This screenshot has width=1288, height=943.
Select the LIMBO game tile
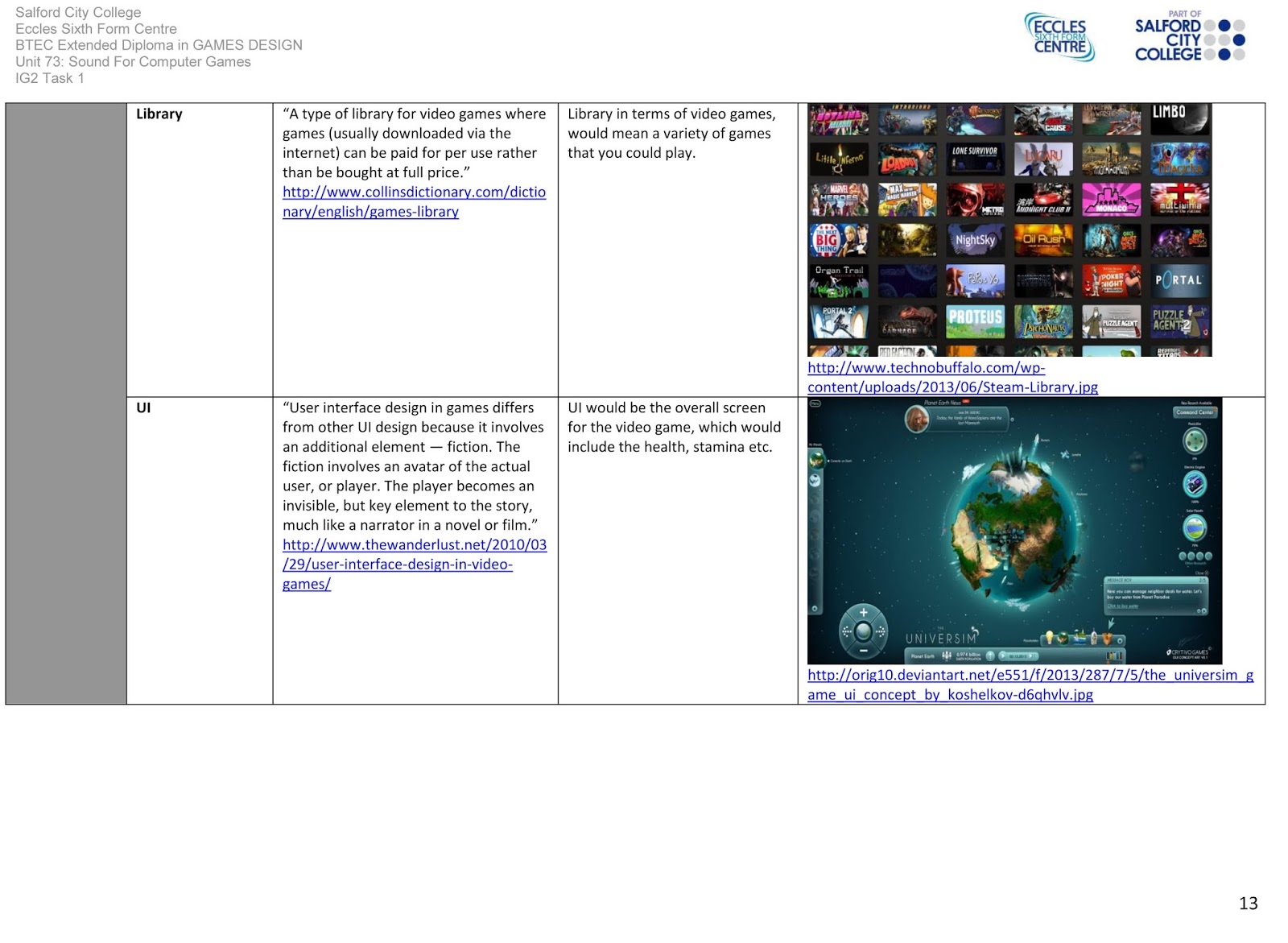(1179, 119)
